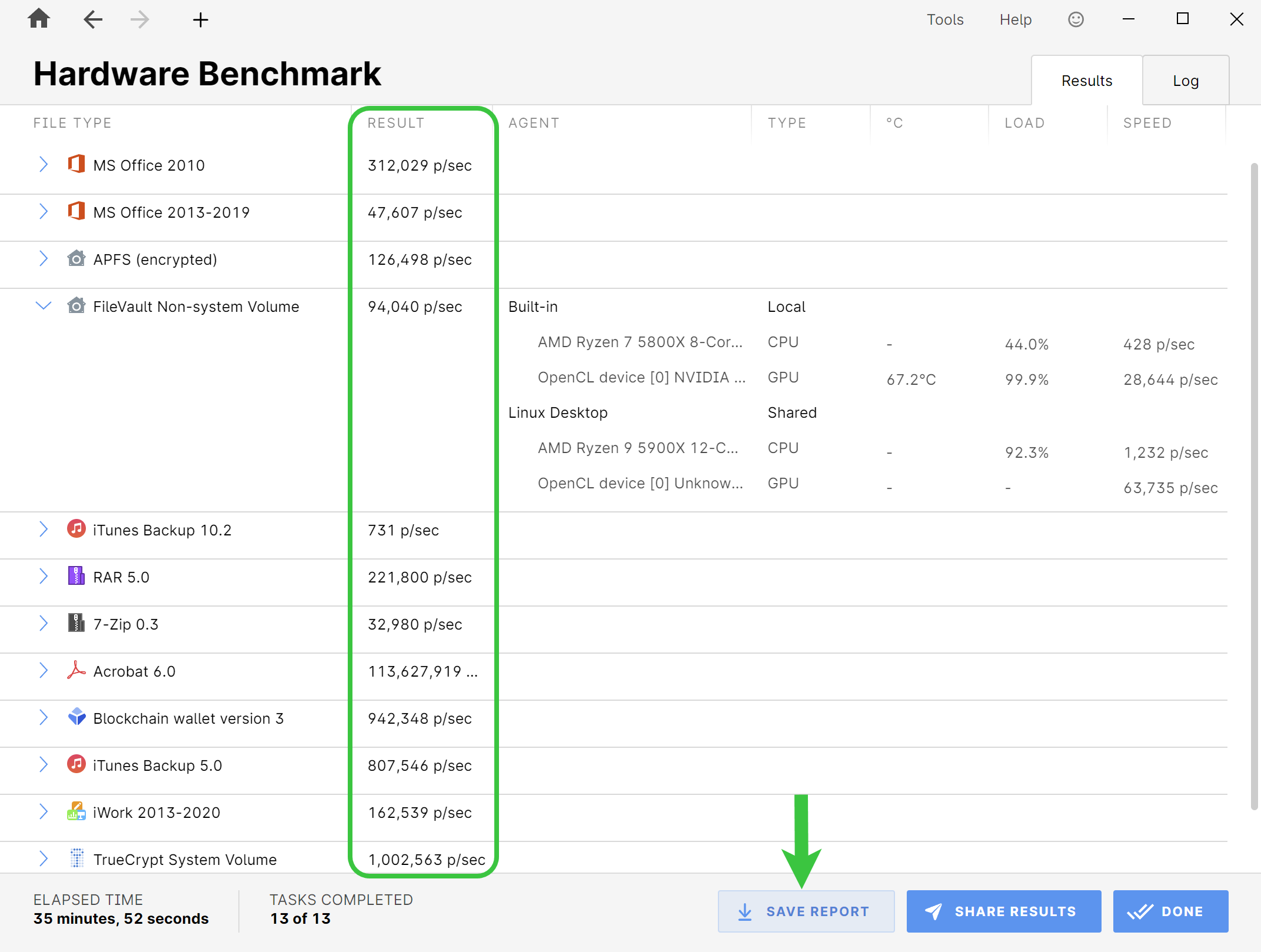Viewport: 1261px width, 952px height.
Task: Expand the 7-Zip 0.3 row
Action: tap(44, 623)
